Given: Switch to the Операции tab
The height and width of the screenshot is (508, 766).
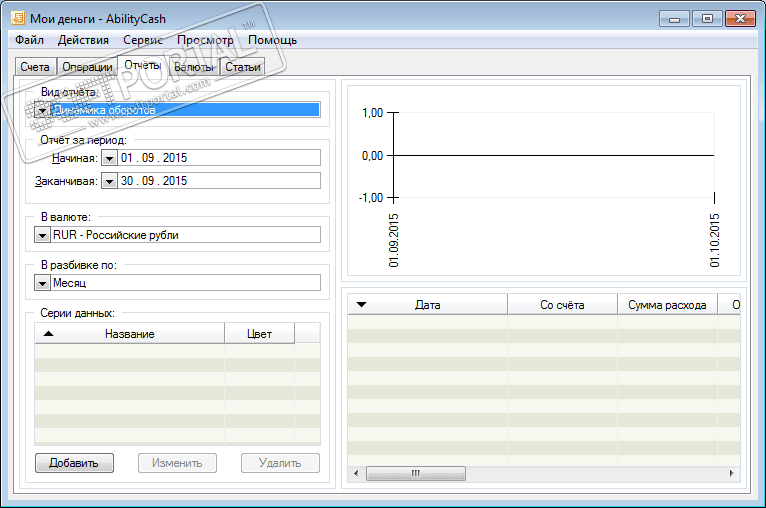Looking at the screenshot, I should pyautogui.click(x=87, y=67).
